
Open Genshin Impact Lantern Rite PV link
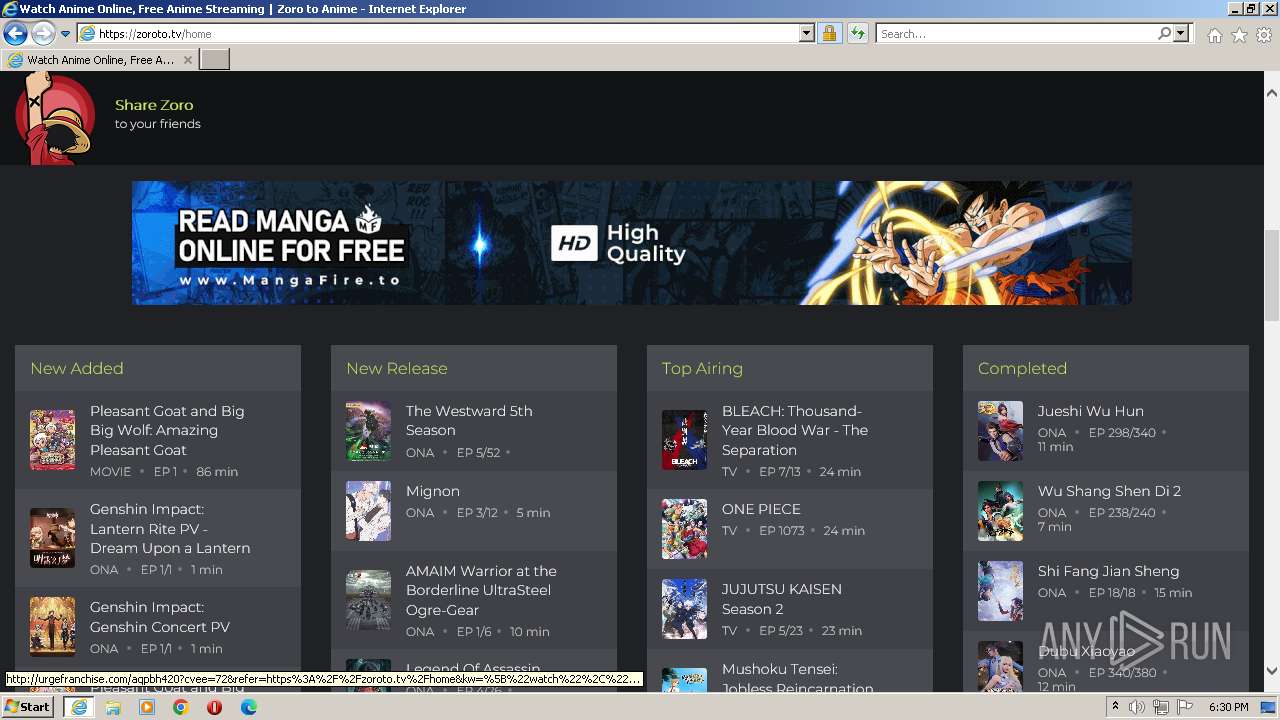[x=170, y=528]
